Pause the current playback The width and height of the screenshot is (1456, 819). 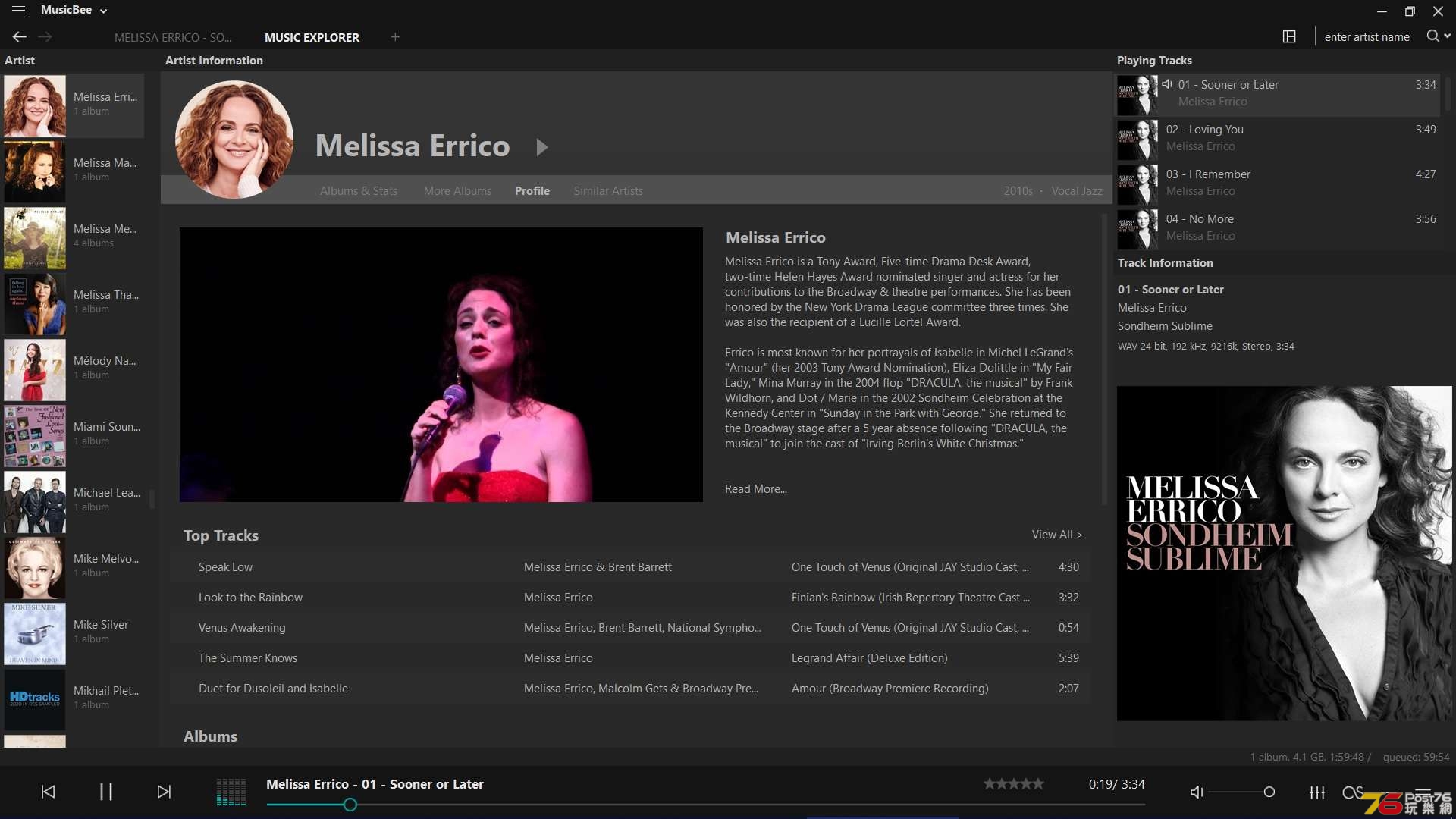[106, 792]
